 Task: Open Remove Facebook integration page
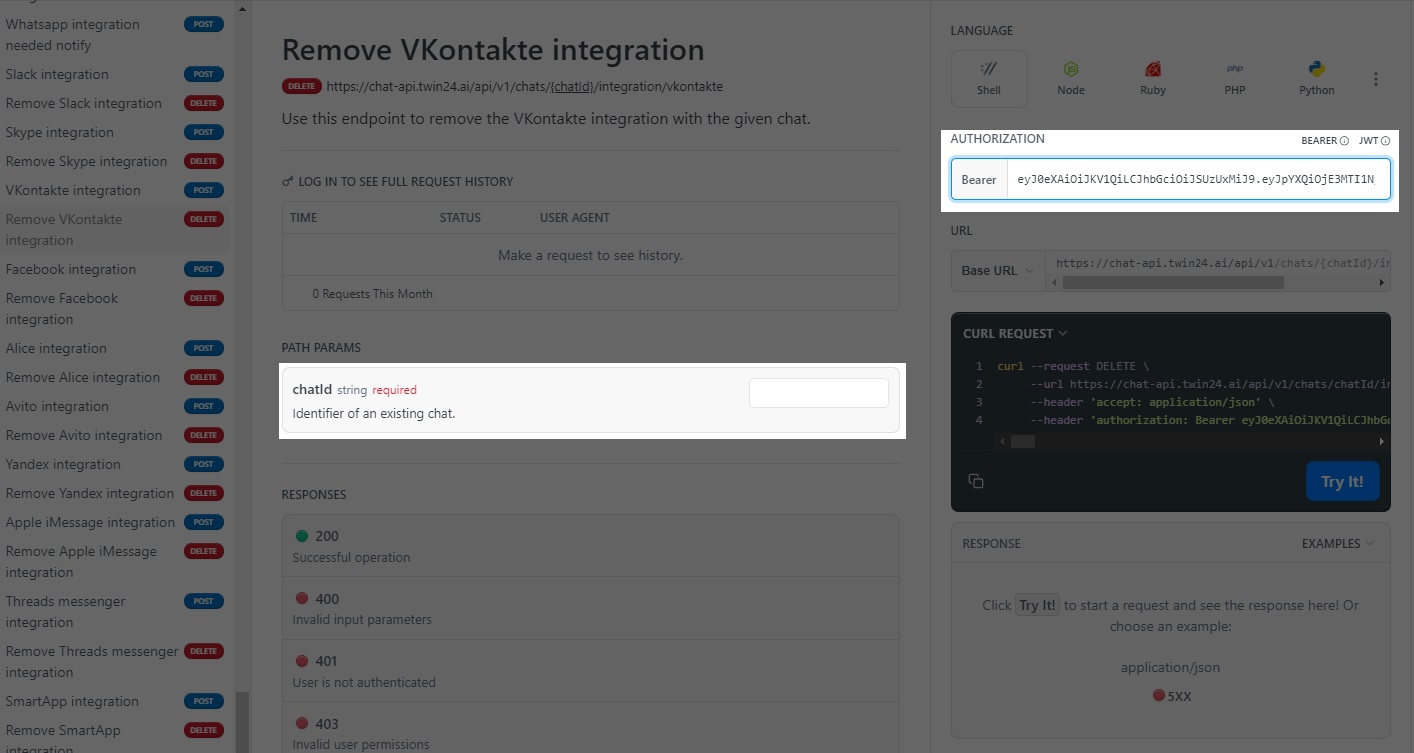(115, 308)
